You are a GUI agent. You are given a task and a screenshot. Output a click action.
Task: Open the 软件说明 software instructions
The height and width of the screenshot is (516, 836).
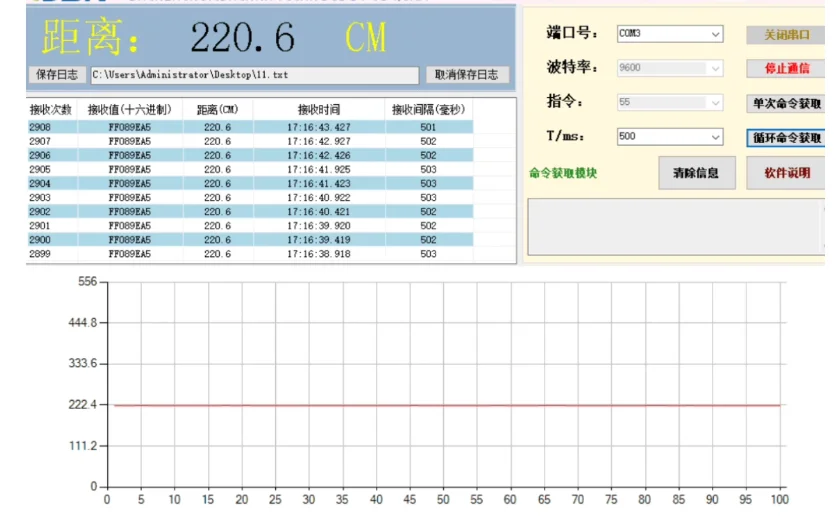click(x=787, y=172)
